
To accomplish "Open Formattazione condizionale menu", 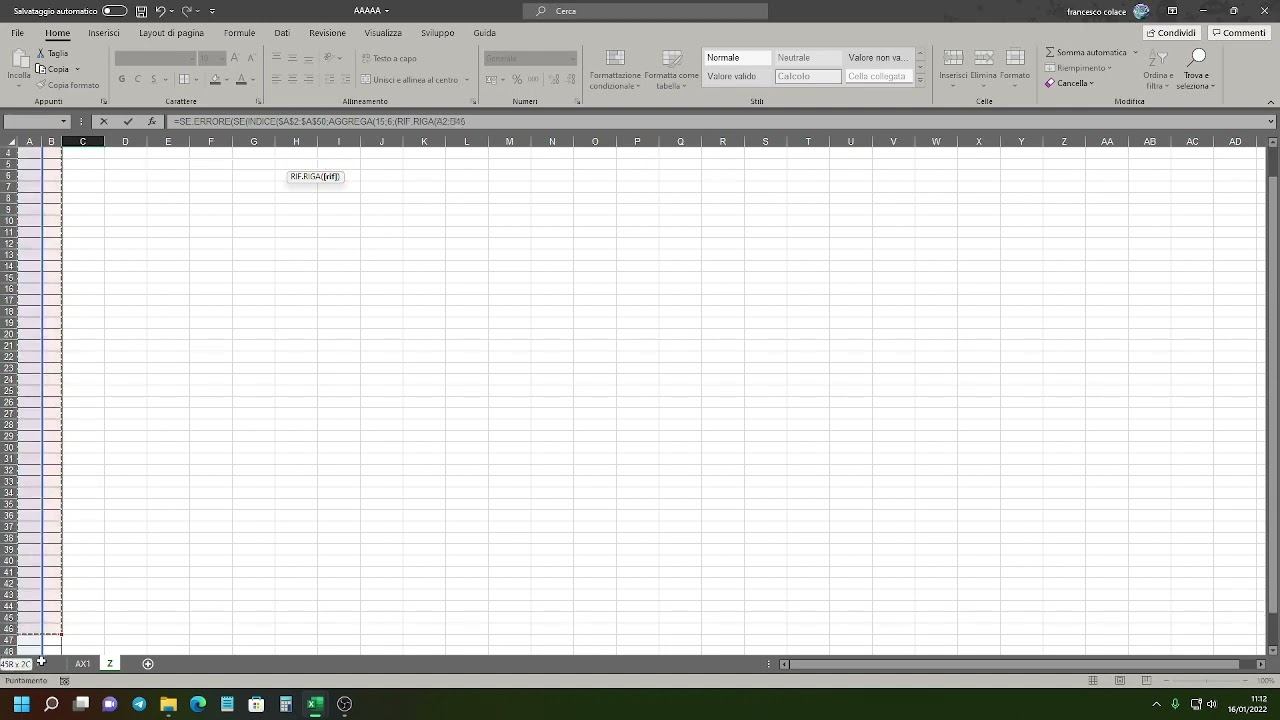I will [x=615, y=69].
